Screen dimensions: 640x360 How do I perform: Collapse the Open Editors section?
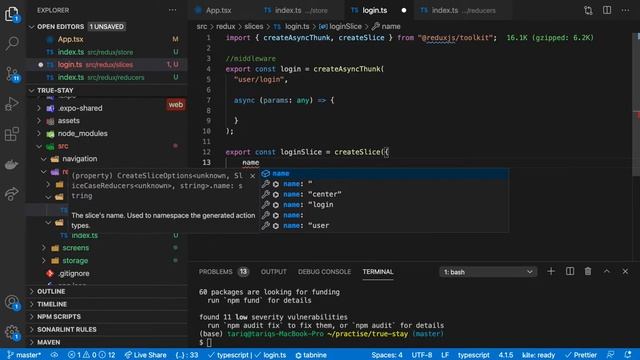(x=106, y=27)
